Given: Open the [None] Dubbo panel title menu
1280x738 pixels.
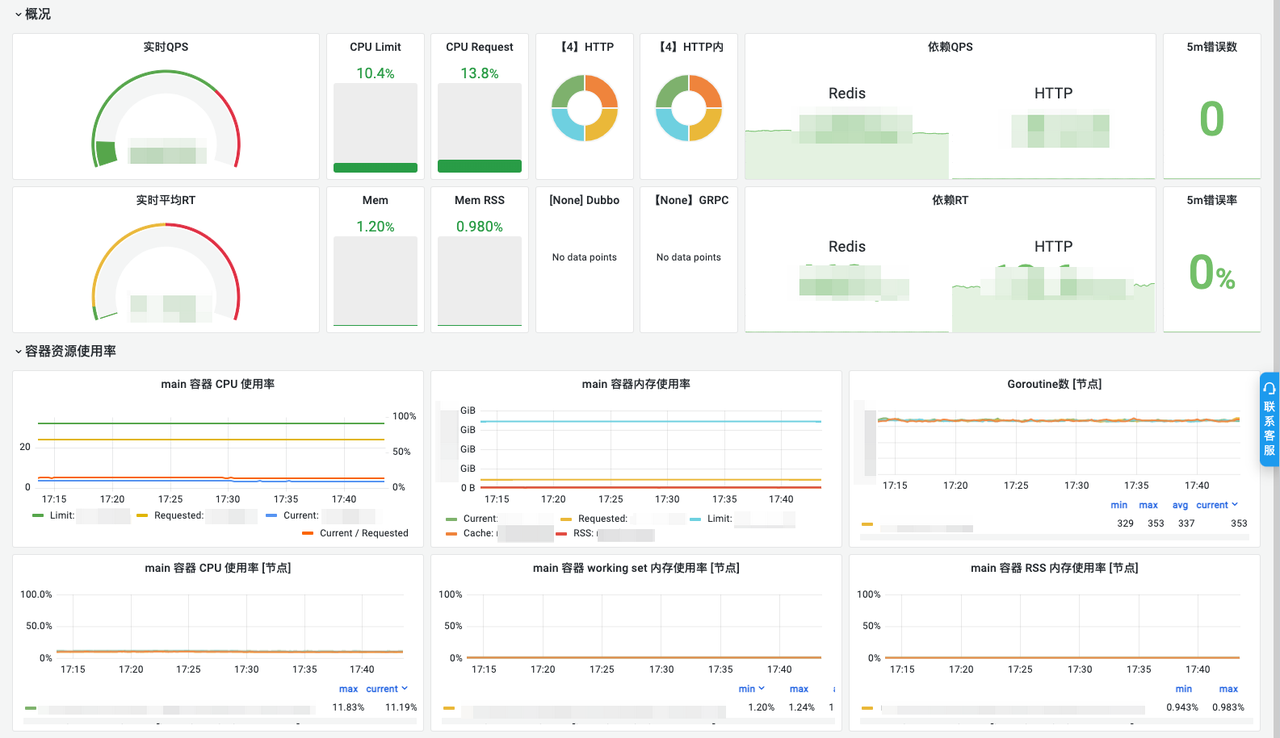Looking at the screenshot, I should click(x=584, y=200).
